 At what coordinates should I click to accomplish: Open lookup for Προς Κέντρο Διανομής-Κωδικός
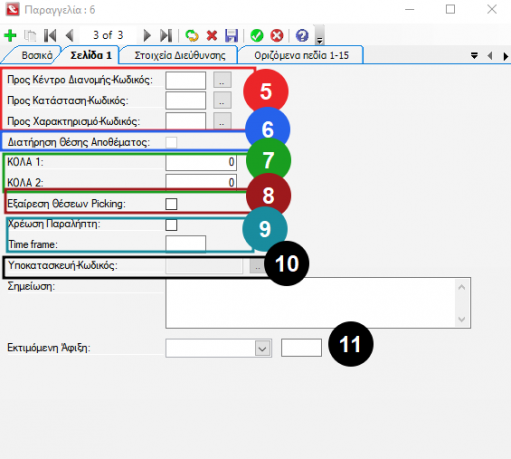(222, 80)
